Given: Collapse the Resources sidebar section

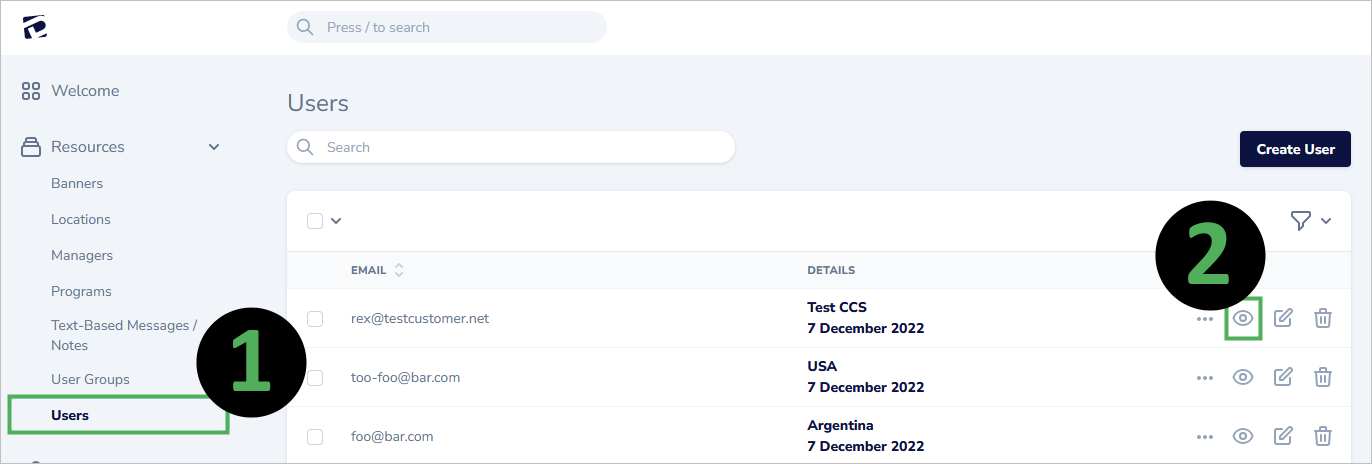Looking at the screenshot, I should point(213,147).
